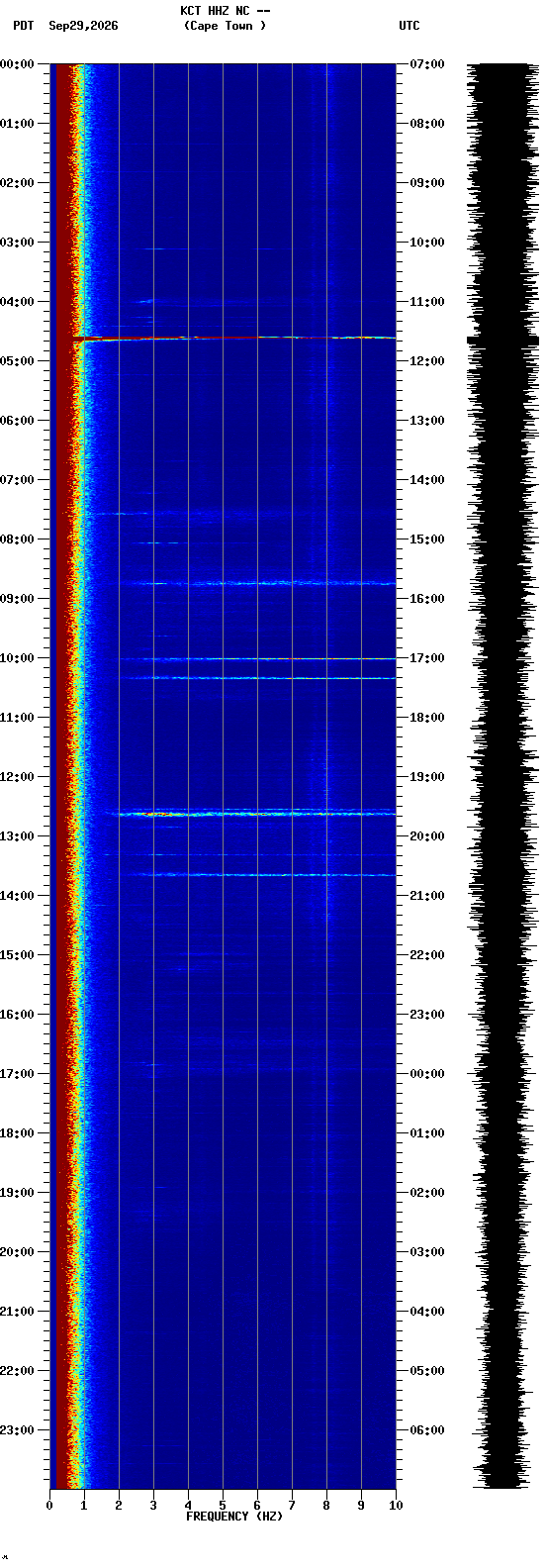Click frequency axis tick label '3'
This screenshot has width=546, height=1568.
coord(153,1506)
